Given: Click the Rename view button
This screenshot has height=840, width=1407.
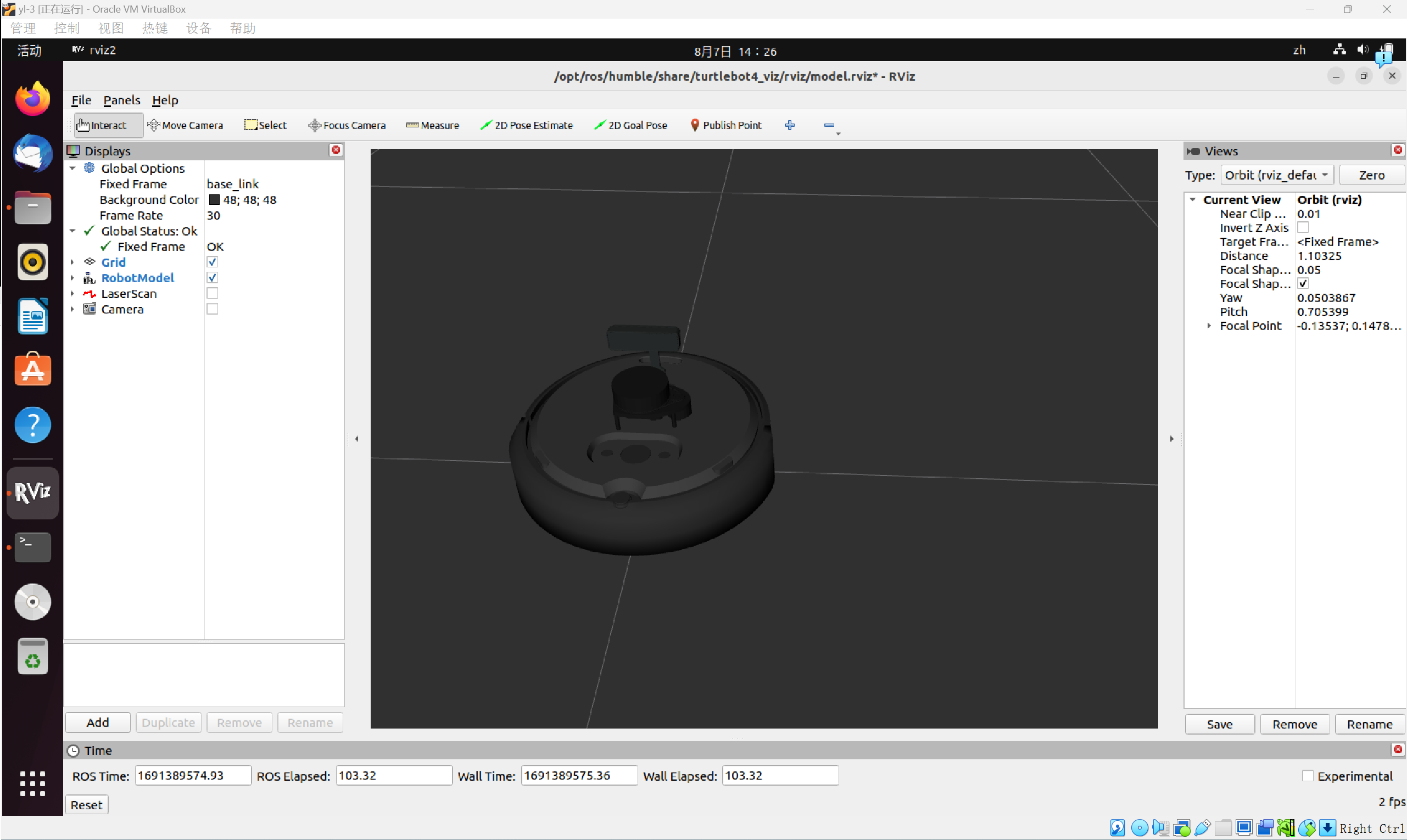Looking at the screenshot, I should (1369, 724).
